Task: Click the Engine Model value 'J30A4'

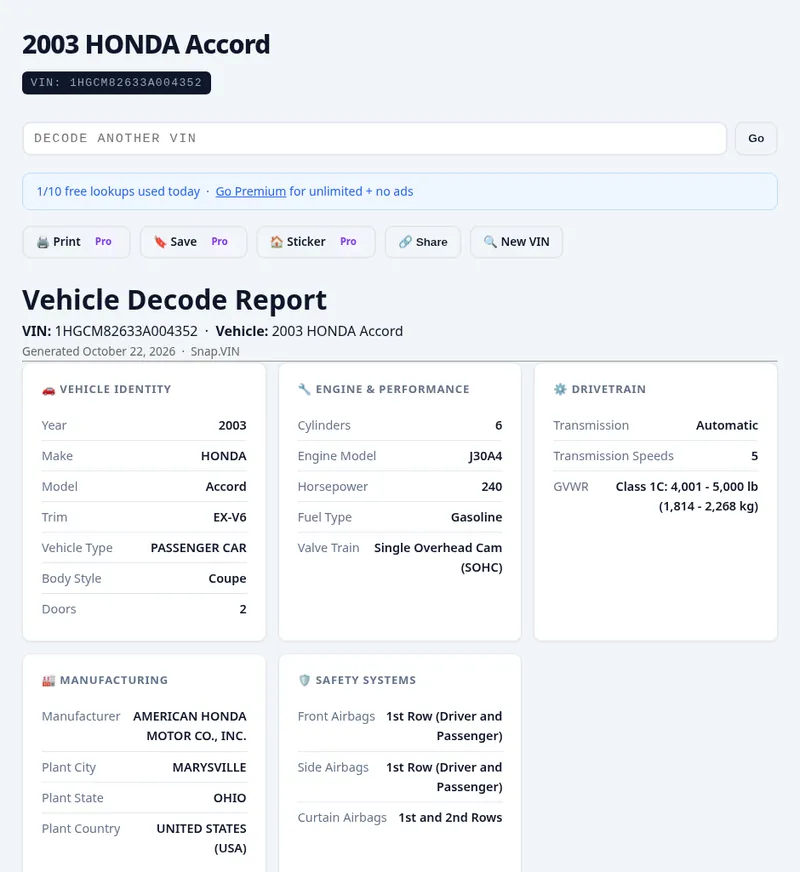Action: [485, 456]
